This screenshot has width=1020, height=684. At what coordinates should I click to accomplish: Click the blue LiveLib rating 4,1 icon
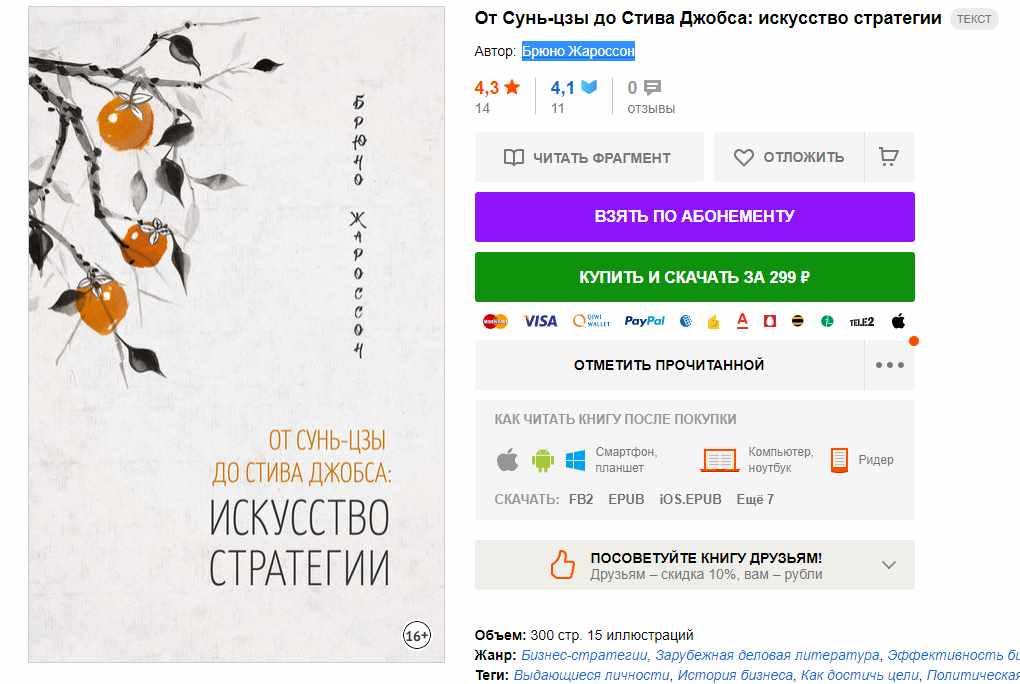(x=589, y=87)
